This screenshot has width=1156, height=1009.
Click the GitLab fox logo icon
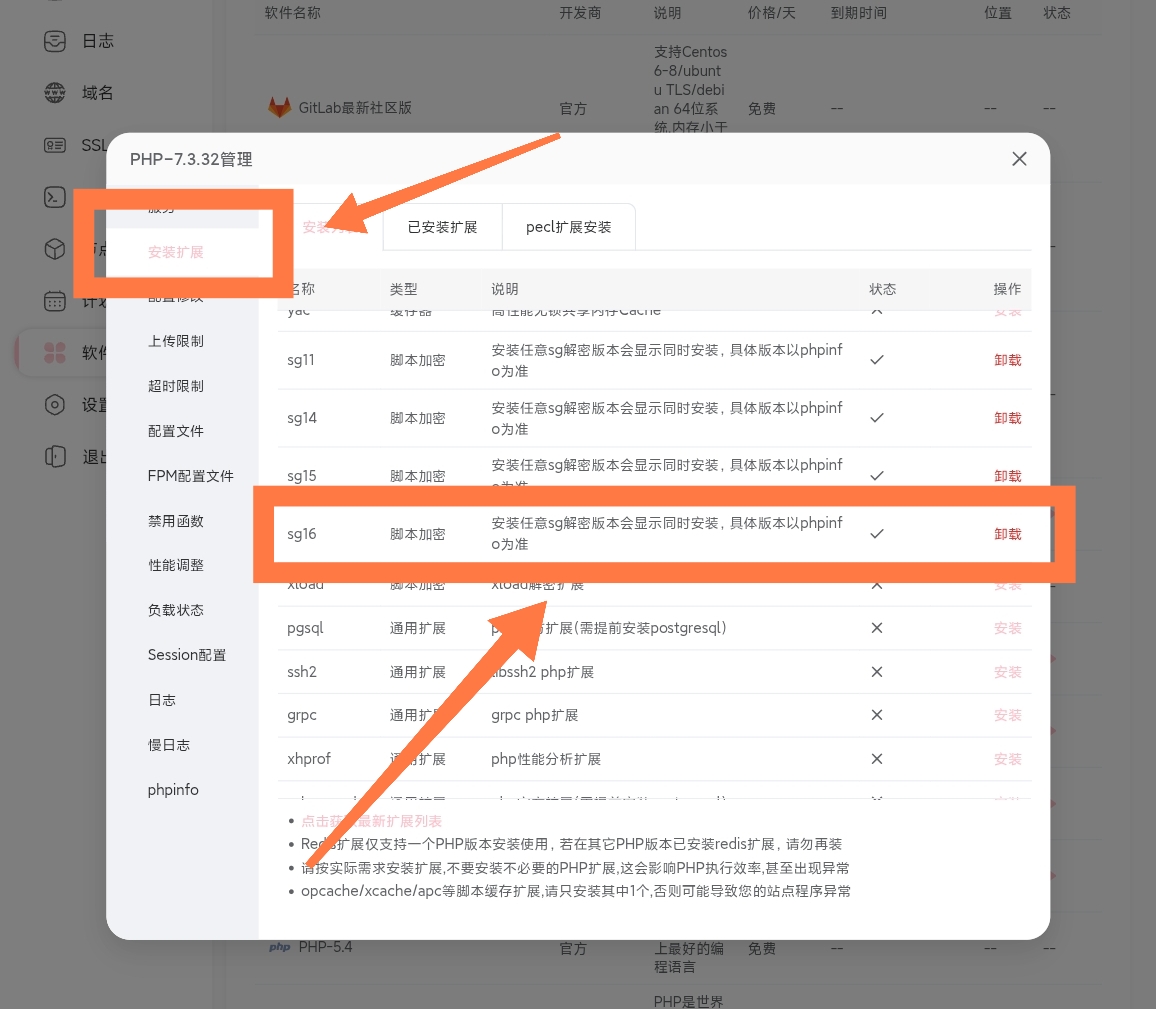coord(279,108)
